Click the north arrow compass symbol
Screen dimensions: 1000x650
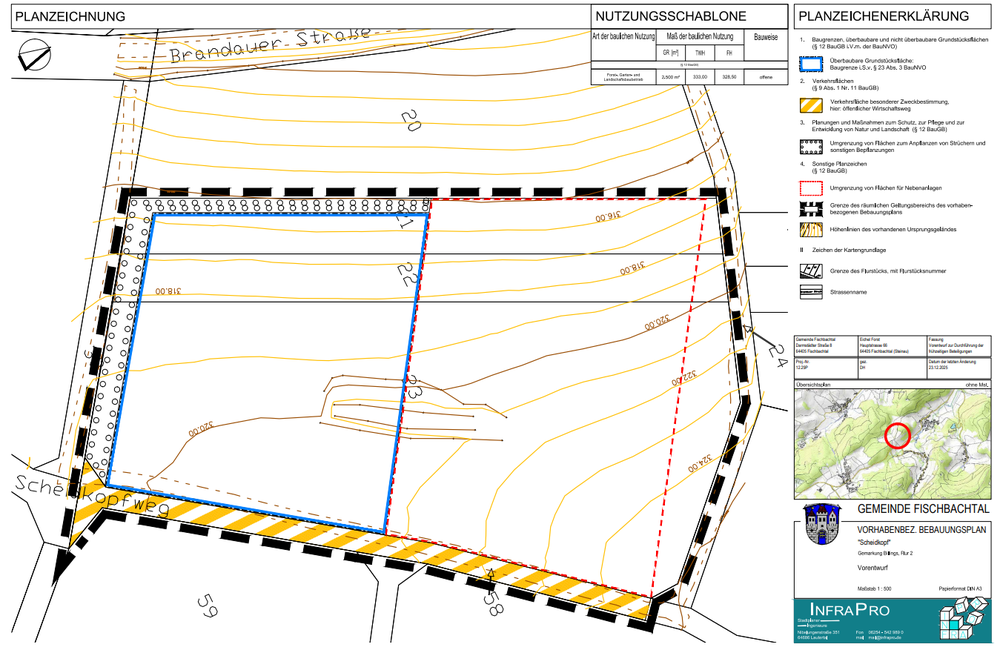31,52
